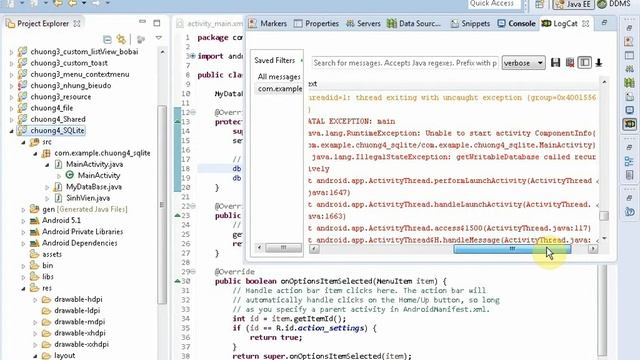Select Android Private Libraries node
Image resolution: width=640 pixels, height=360 pixels.
(82, 232)
